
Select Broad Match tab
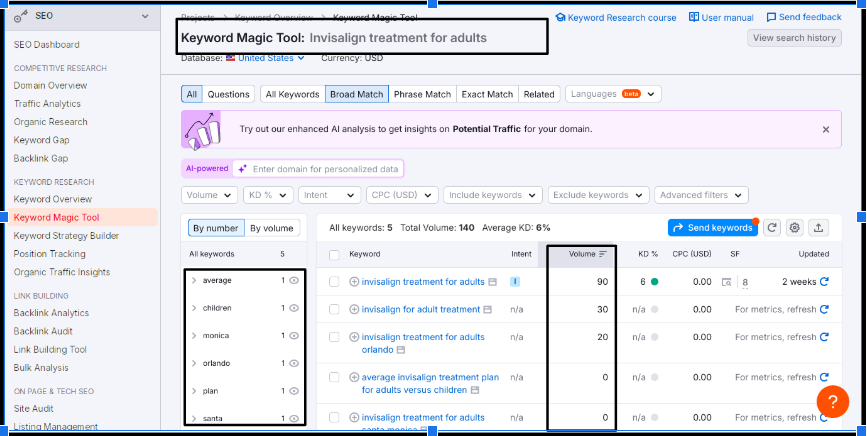(x=357, y=94)
